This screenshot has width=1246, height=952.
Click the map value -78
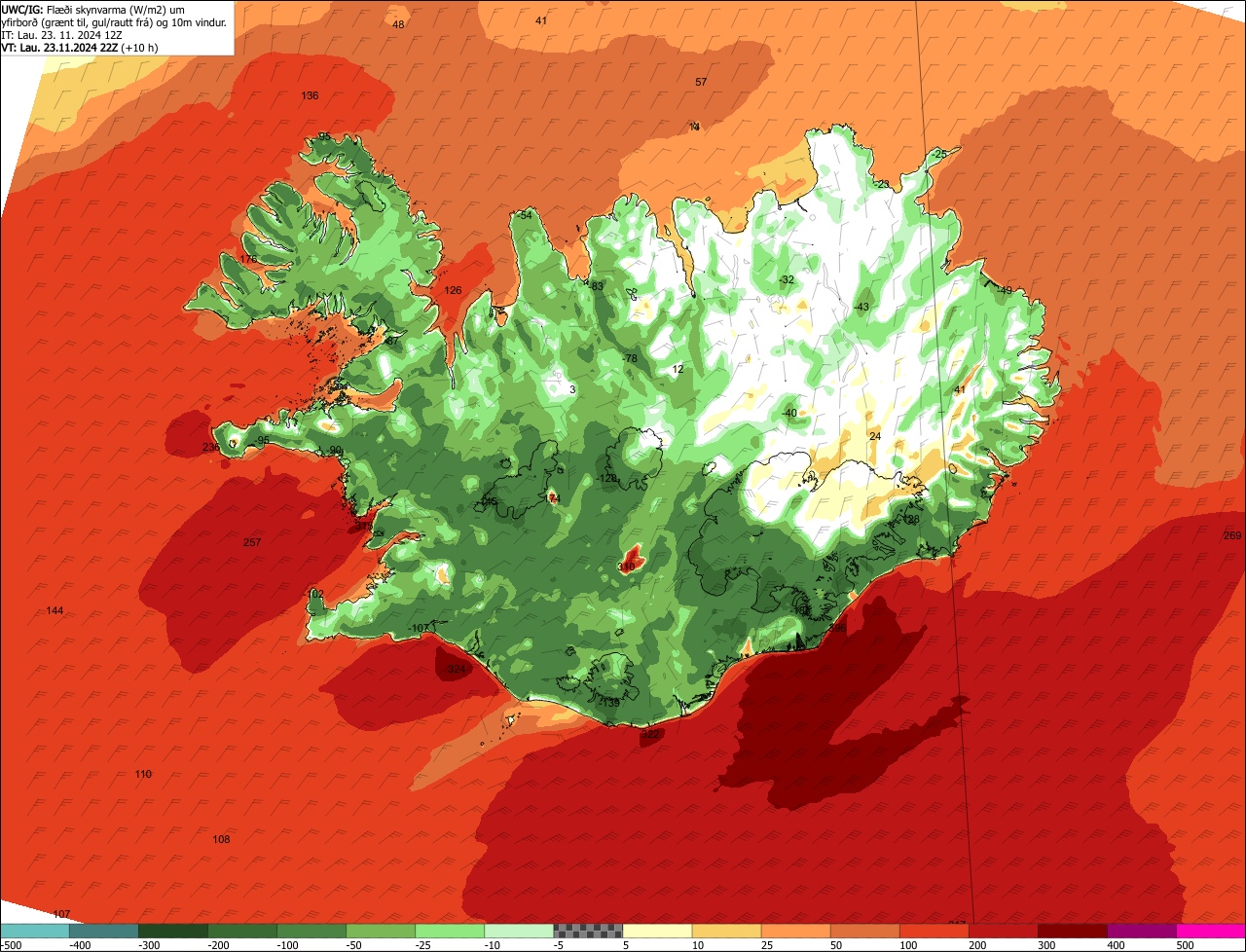[x=629, y=358]
